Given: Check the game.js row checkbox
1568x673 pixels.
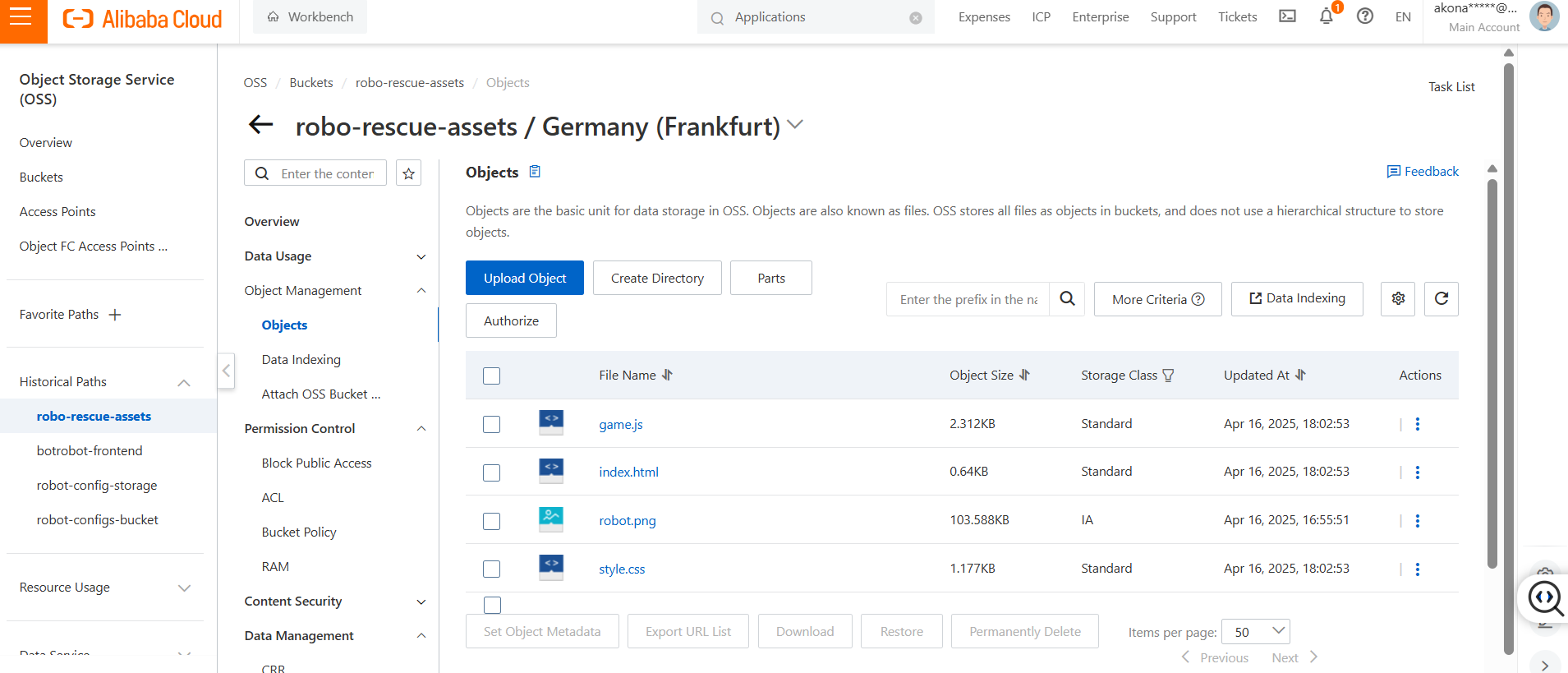Looking at the screenshot, I should click(491, 424).
